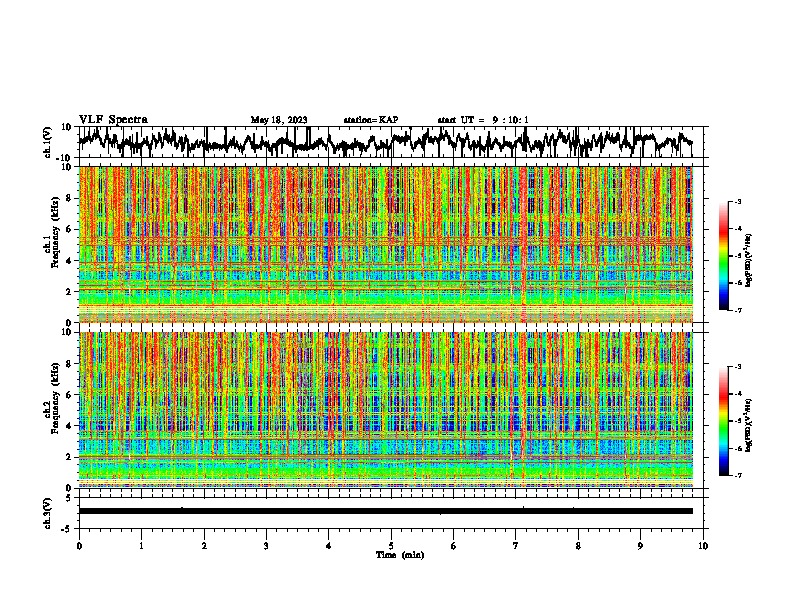
Task: Select the date text 'May 18, 2023'
Action: pyautogui.click(x=279, y=120)
